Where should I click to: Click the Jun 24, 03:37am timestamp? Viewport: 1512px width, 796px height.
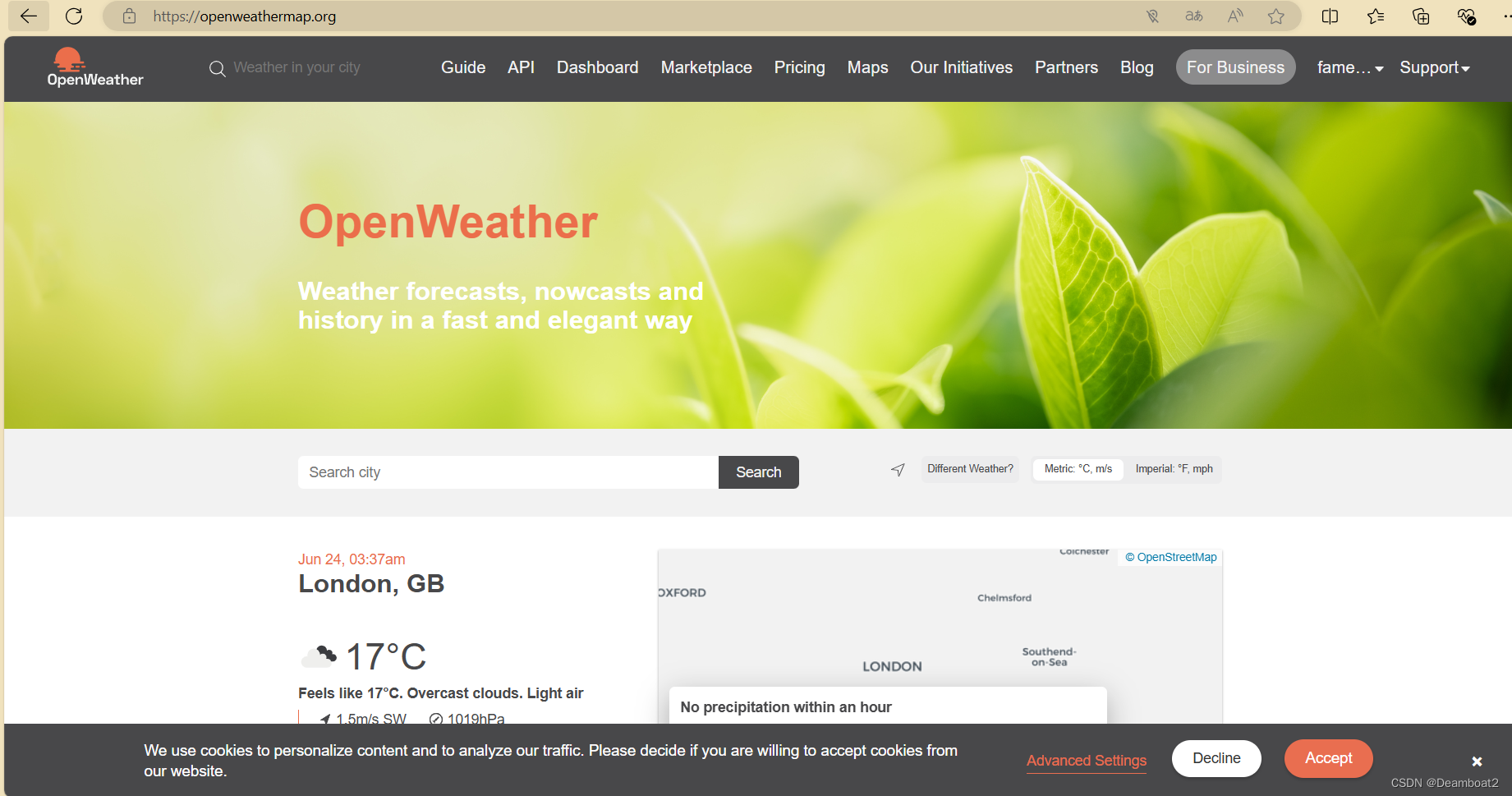352,559
